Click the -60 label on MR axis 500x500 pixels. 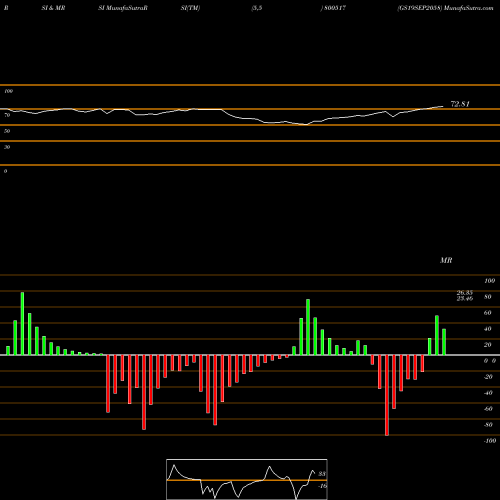488,409
